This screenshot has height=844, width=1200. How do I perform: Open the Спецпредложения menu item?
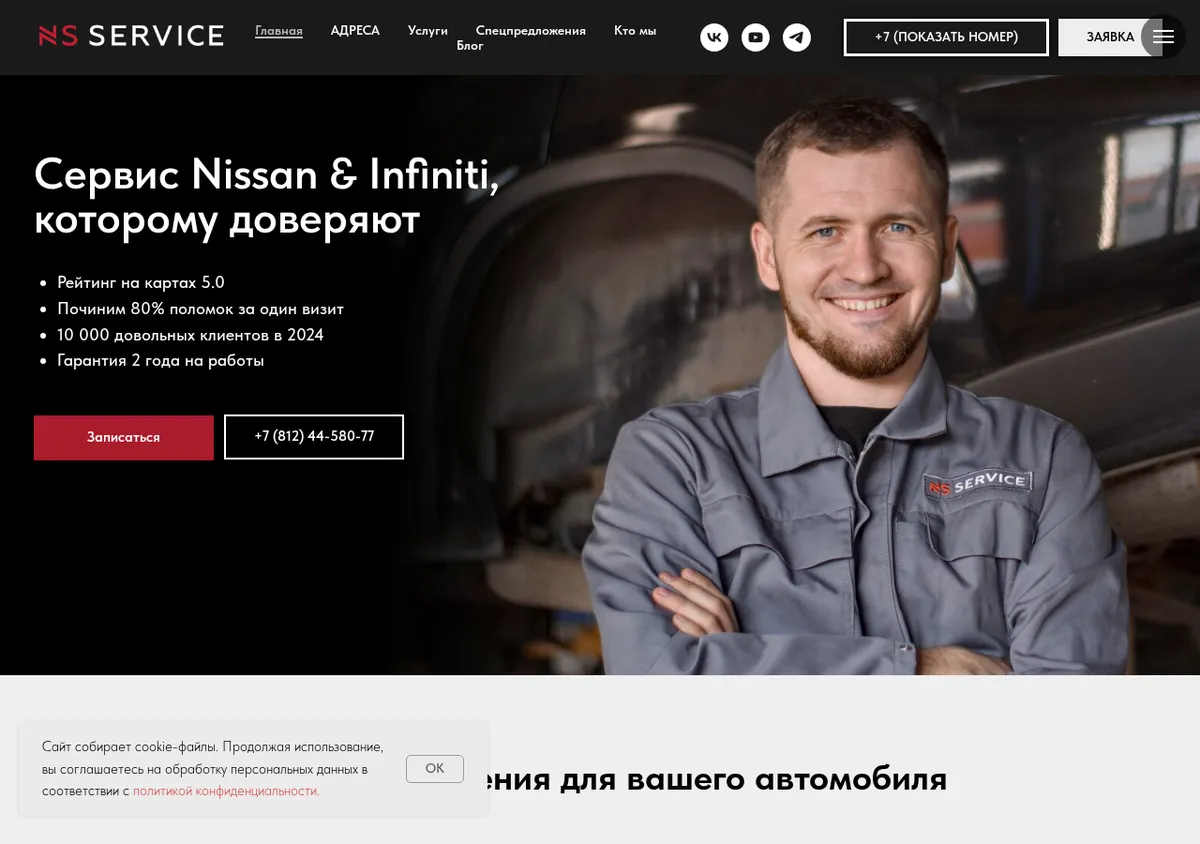coord(531,31)
